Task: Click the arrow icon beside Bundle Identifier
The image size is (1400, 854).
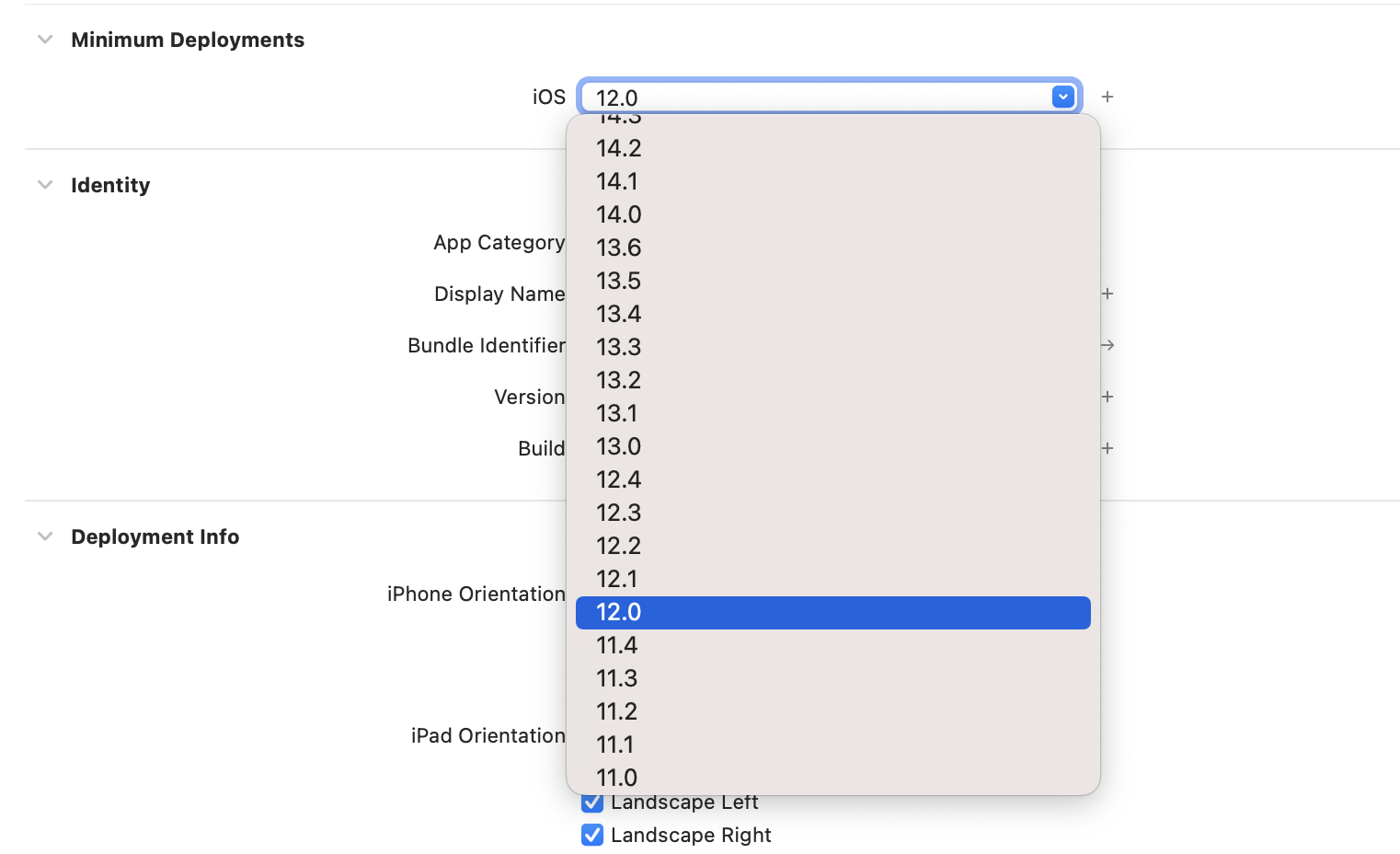Action: [x=1107, y=345]
